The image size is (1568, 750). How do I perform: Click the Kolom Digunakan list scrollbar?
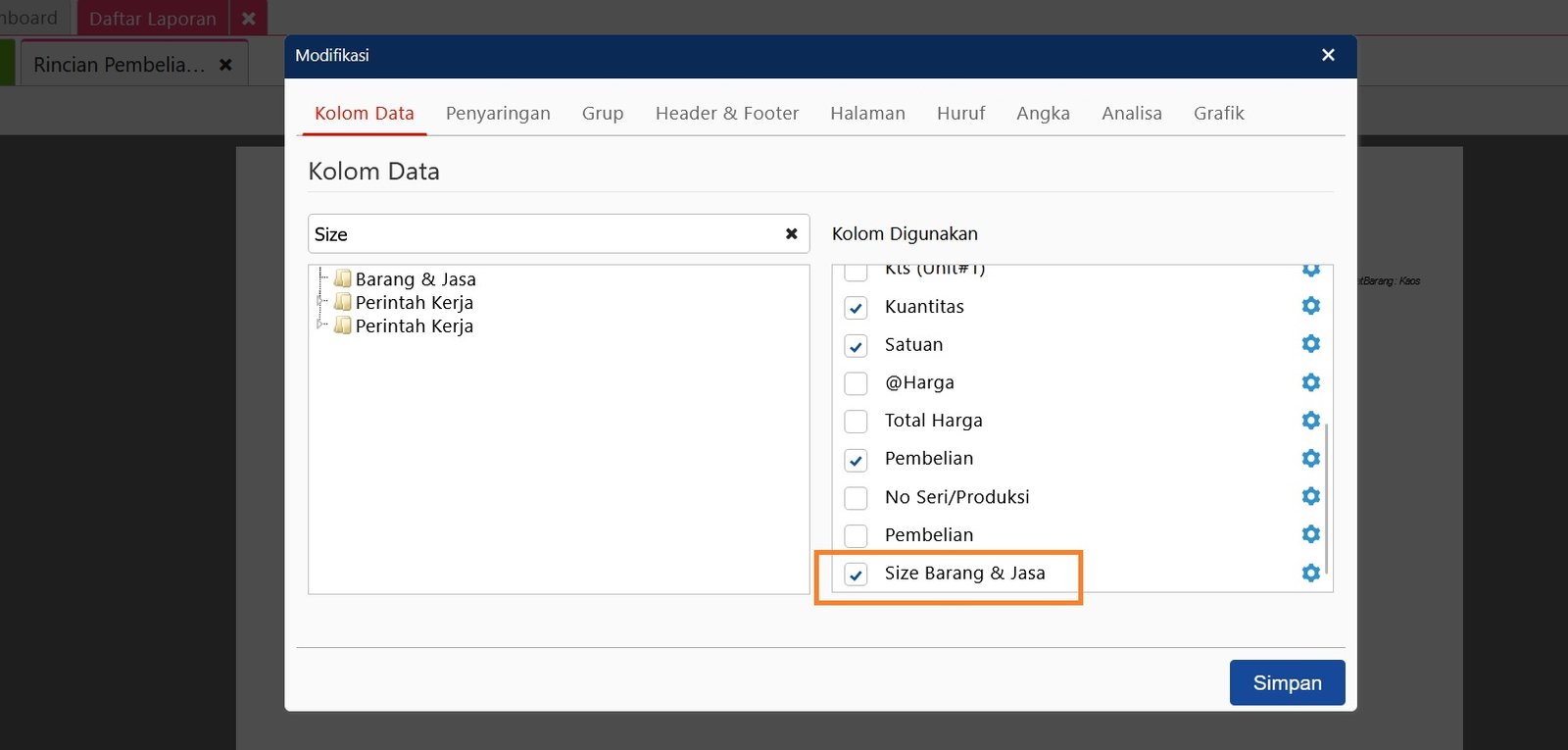point(1326,500)
